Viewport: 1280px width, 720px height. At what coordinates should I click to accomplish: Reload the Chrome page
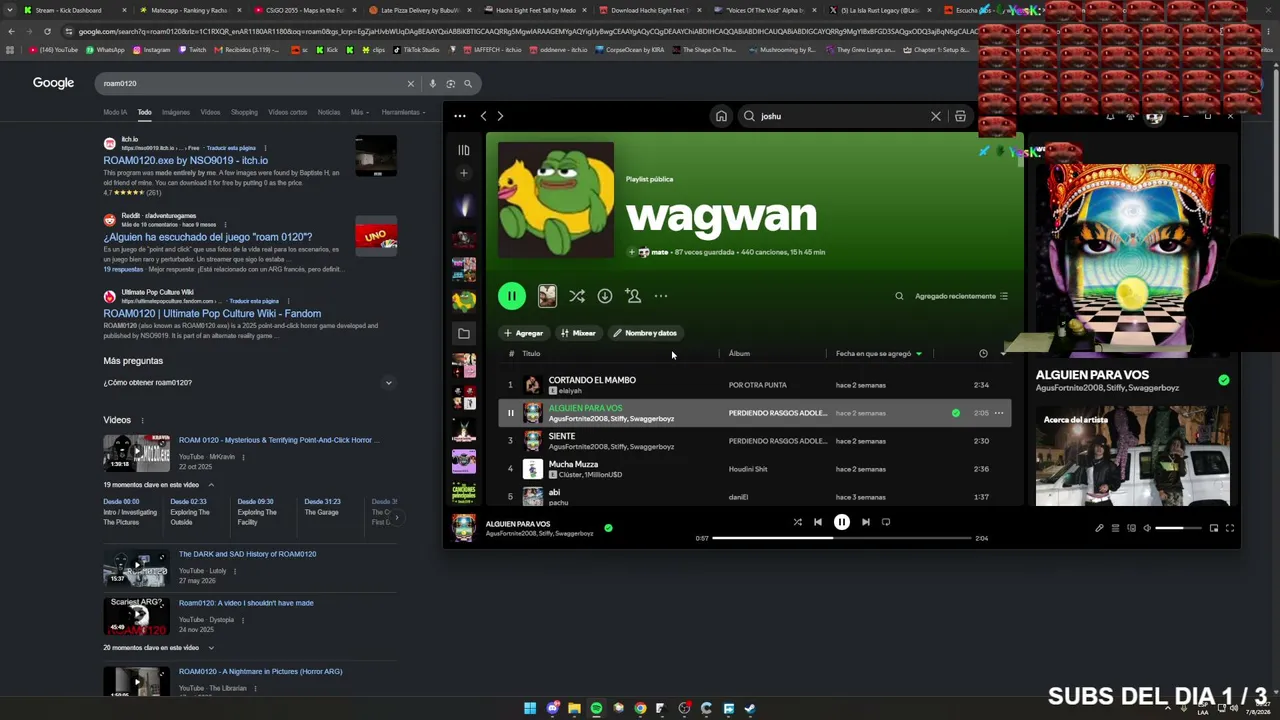47,31
